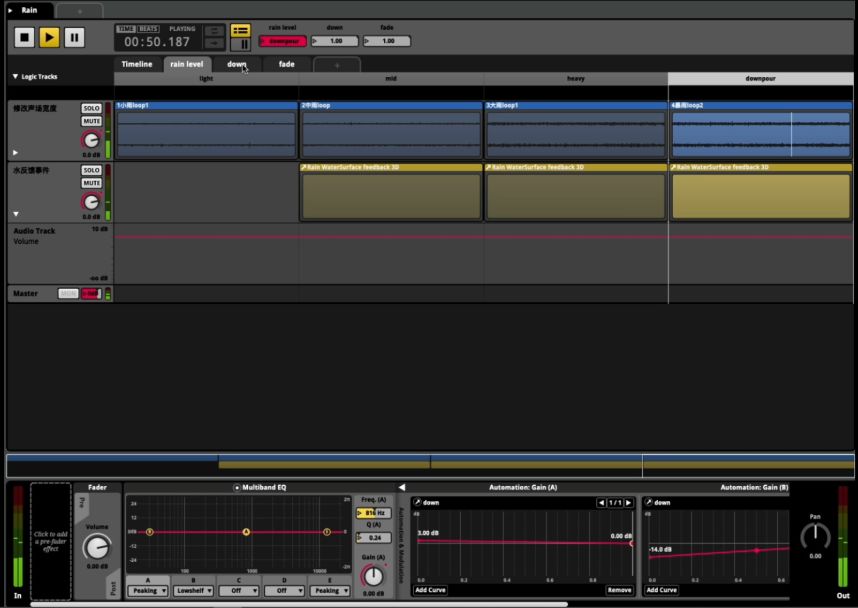Open the fade parameter tab
Image resolution: width=858 pixels, height=608 pixels.
pos(286,64)
